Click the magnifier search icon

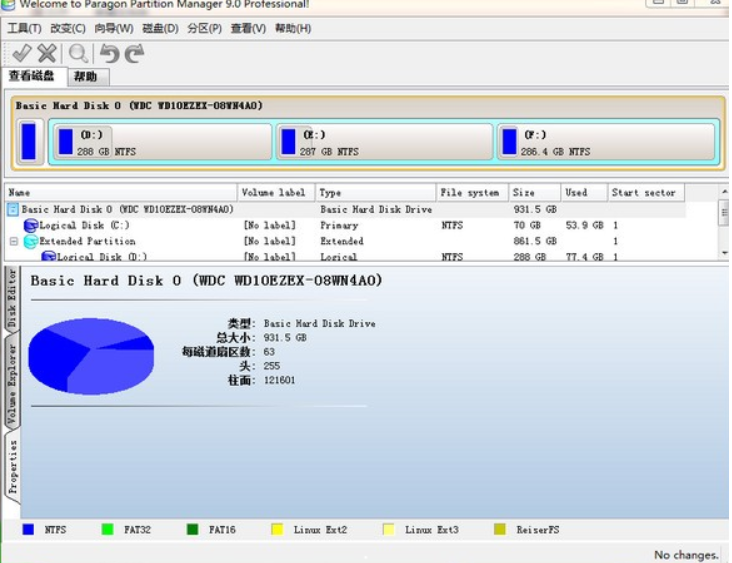pyautogui.click(x=78, y=53)
